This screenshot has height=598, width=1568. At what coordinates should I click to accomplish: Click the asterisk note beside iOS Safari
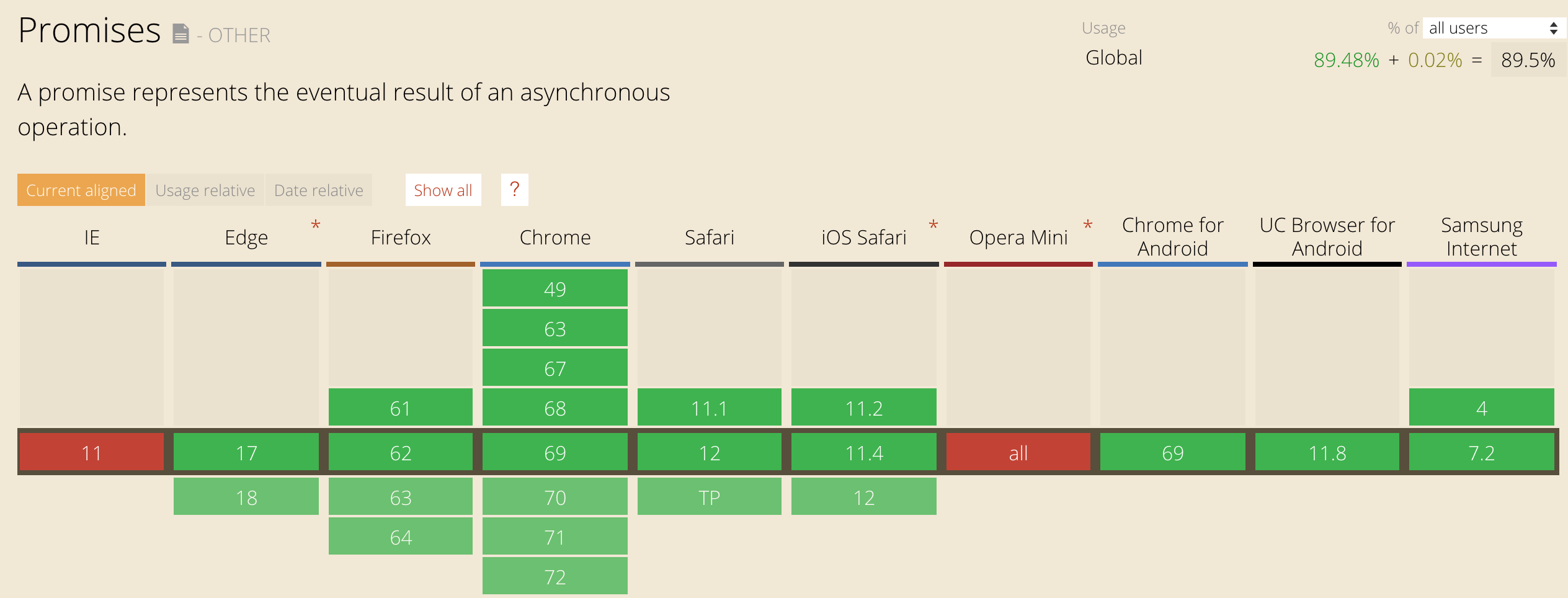933,225
